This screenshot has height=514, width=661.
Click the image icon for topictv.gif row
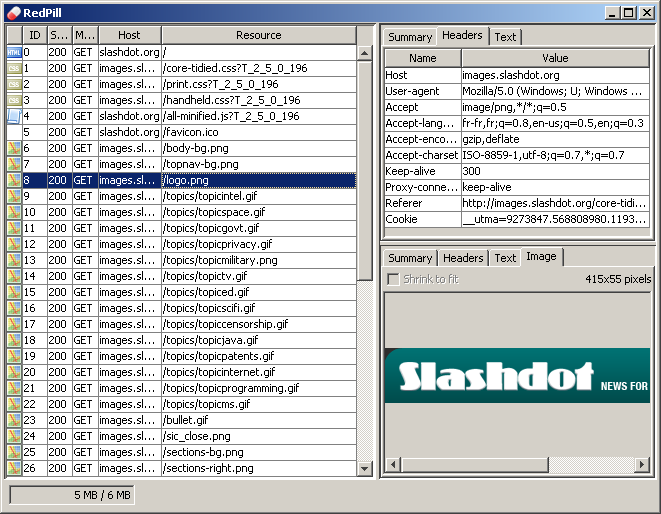(x=14, y=277)
